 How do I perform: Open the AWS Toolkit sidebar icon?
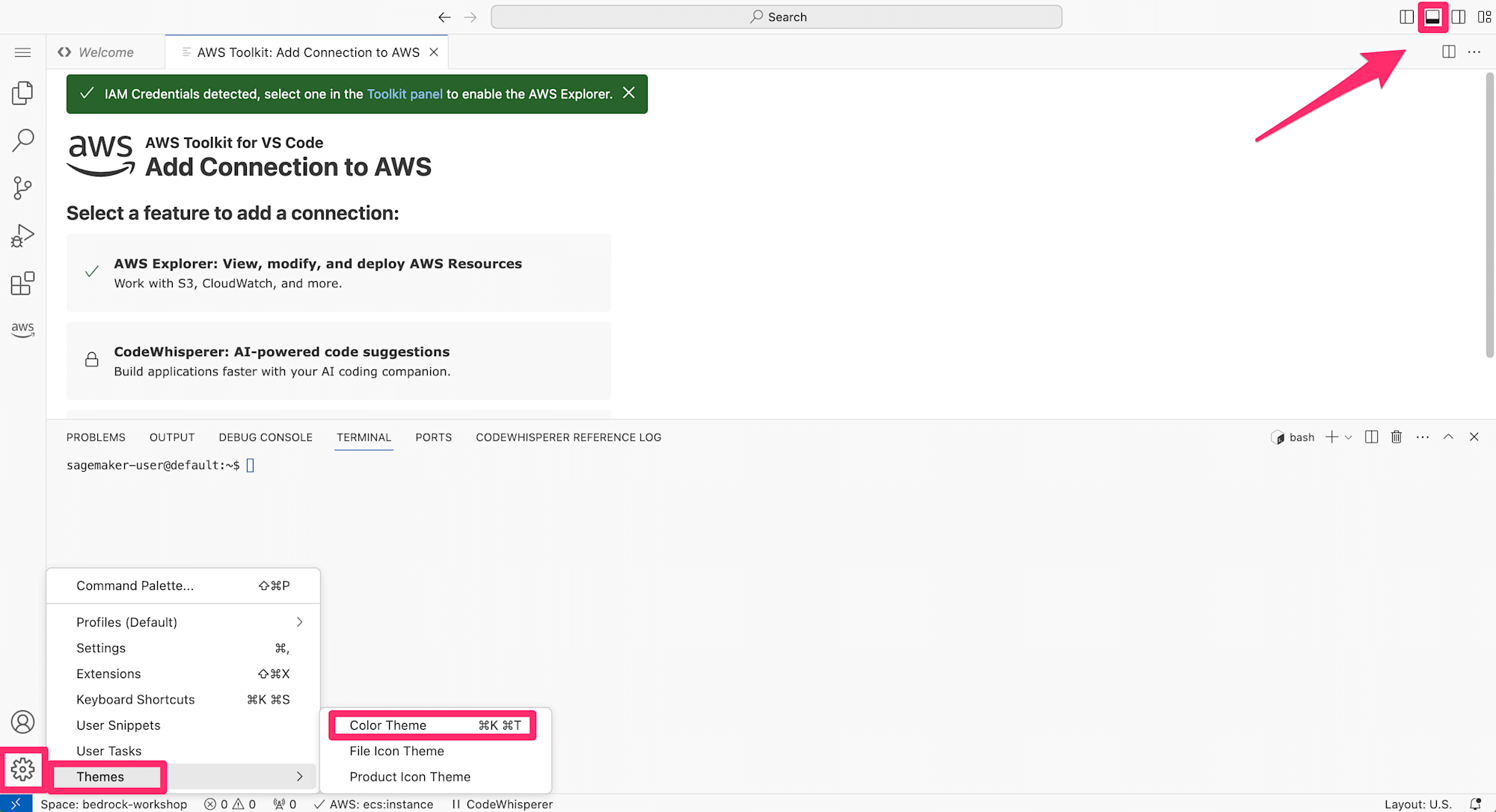(x=22, y=330)
